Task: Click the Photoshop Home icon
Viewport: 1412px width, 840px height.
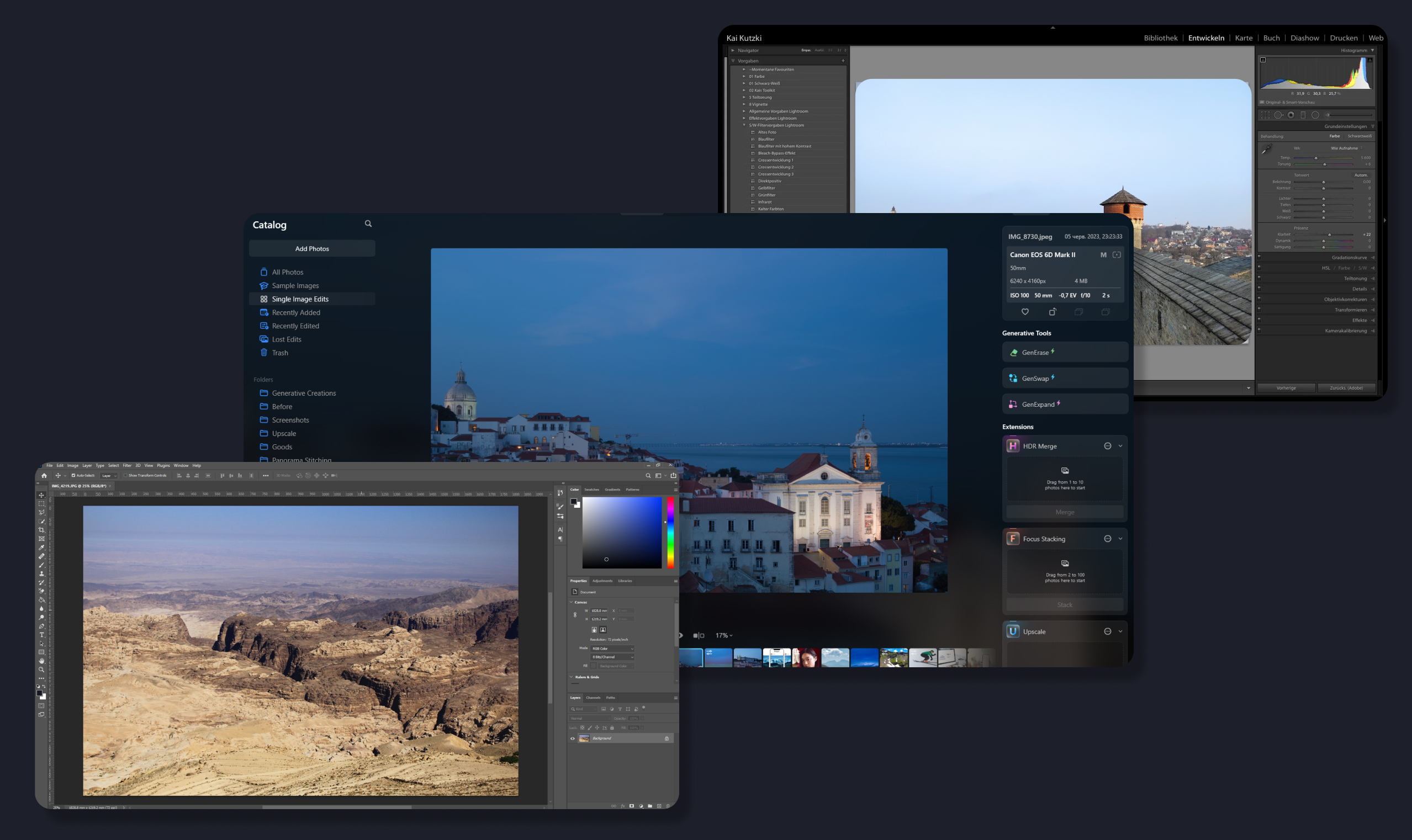Action: tap(44, 476)
